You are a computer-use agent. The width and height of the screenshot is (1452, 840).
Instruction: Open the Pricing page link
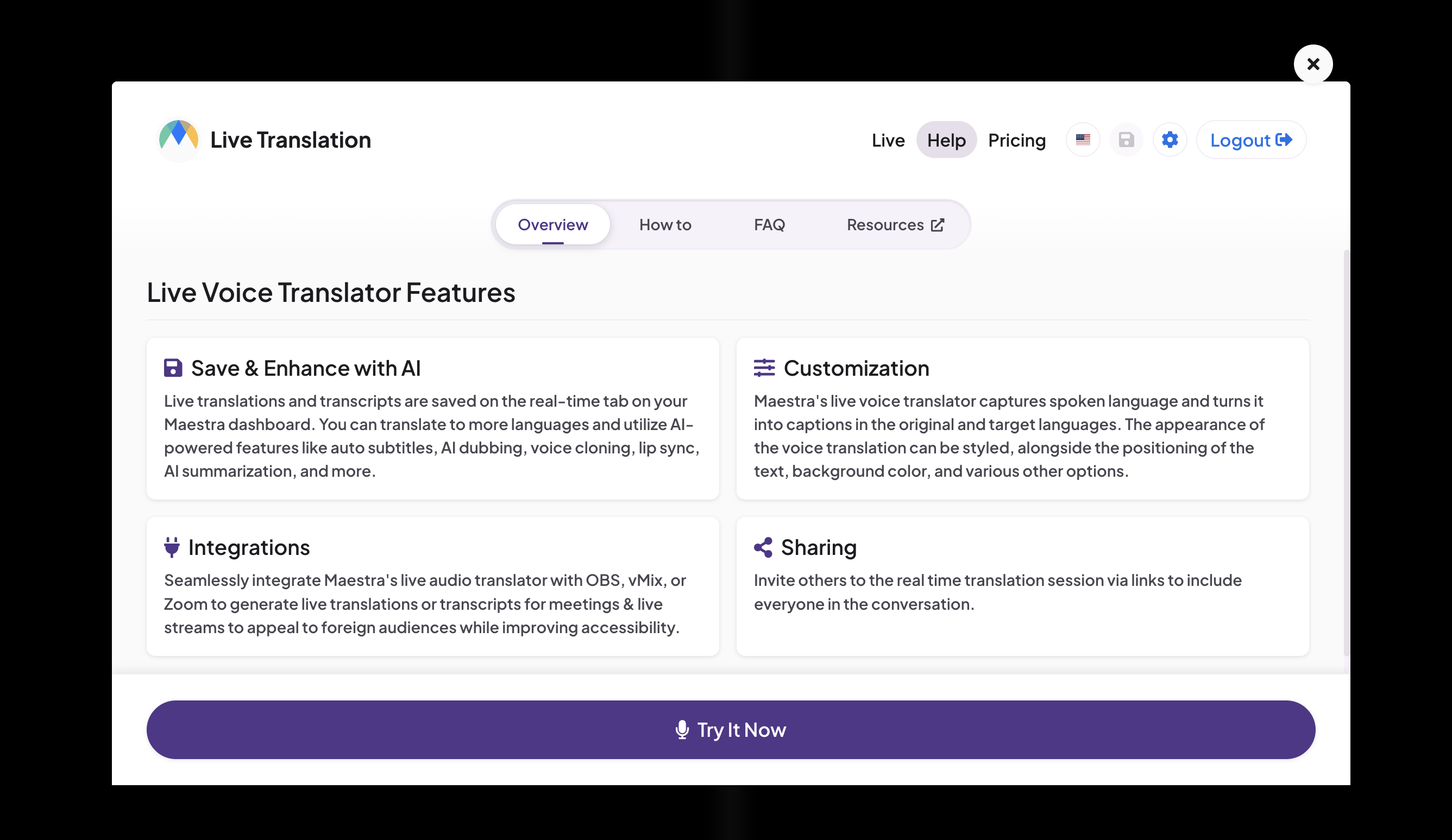[1016, 140]
